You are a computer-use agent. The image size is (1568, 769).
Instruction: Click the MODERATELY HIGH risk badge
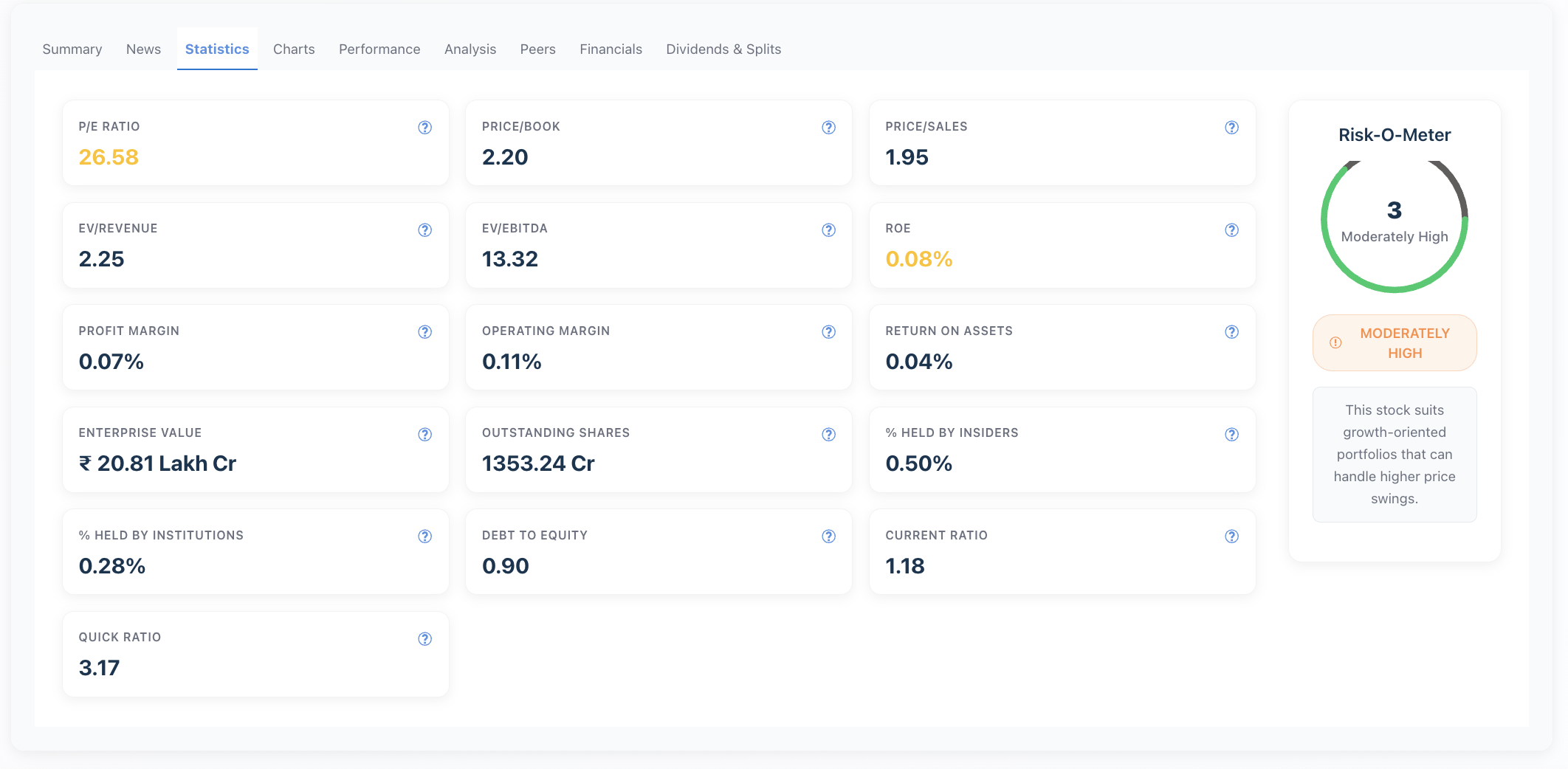pyautogui.click(x=1395, y=343)
